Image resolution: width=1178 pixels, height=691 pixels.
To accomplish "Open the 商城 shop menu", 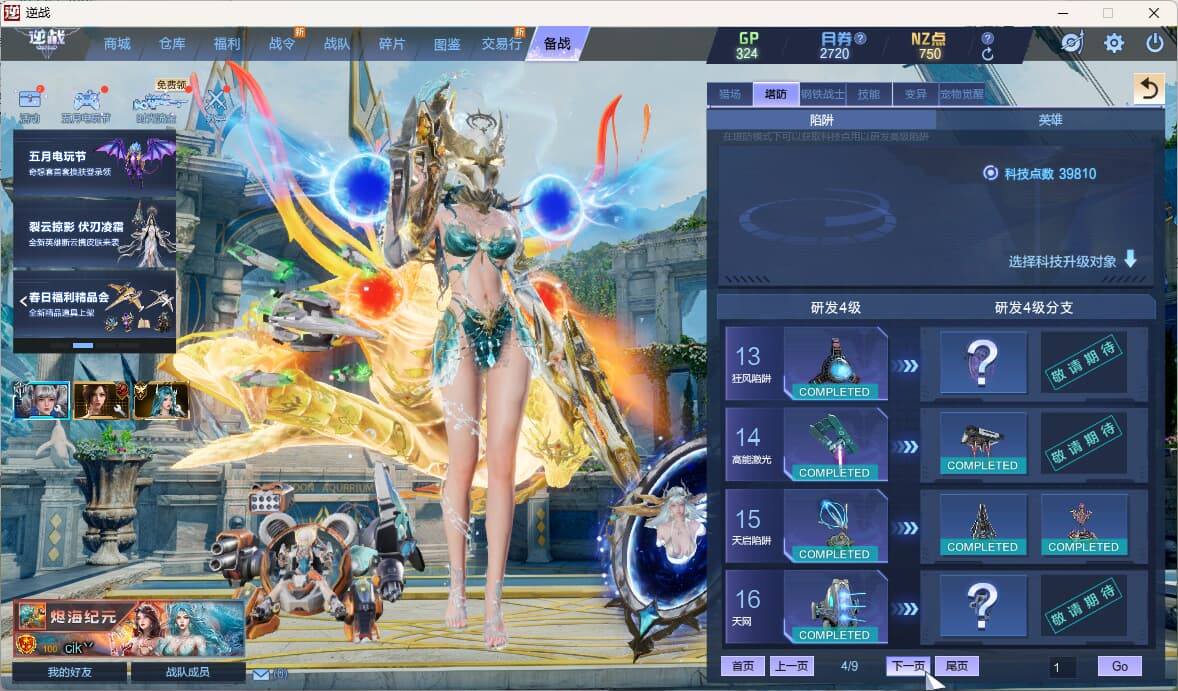I will [x=116, y=44].
